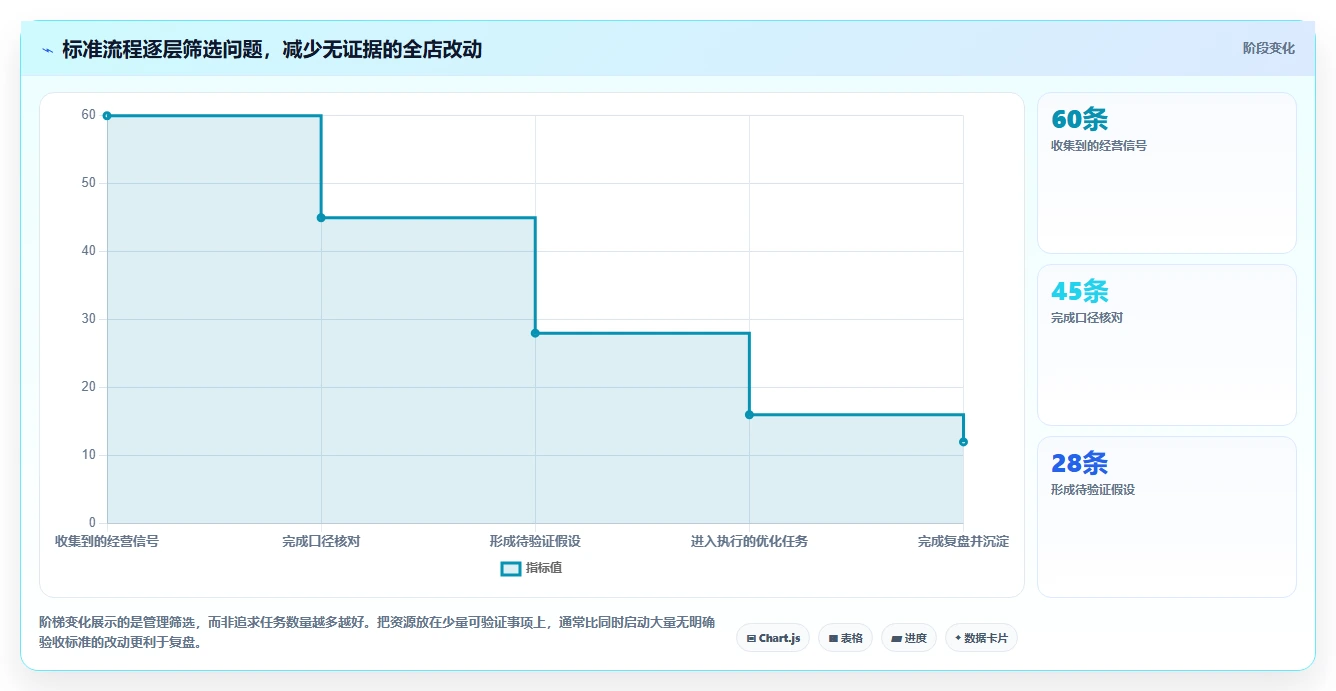Click x-axis label 收集到的经营信号
Screen dimensions: 1336x691
(107, 541)
